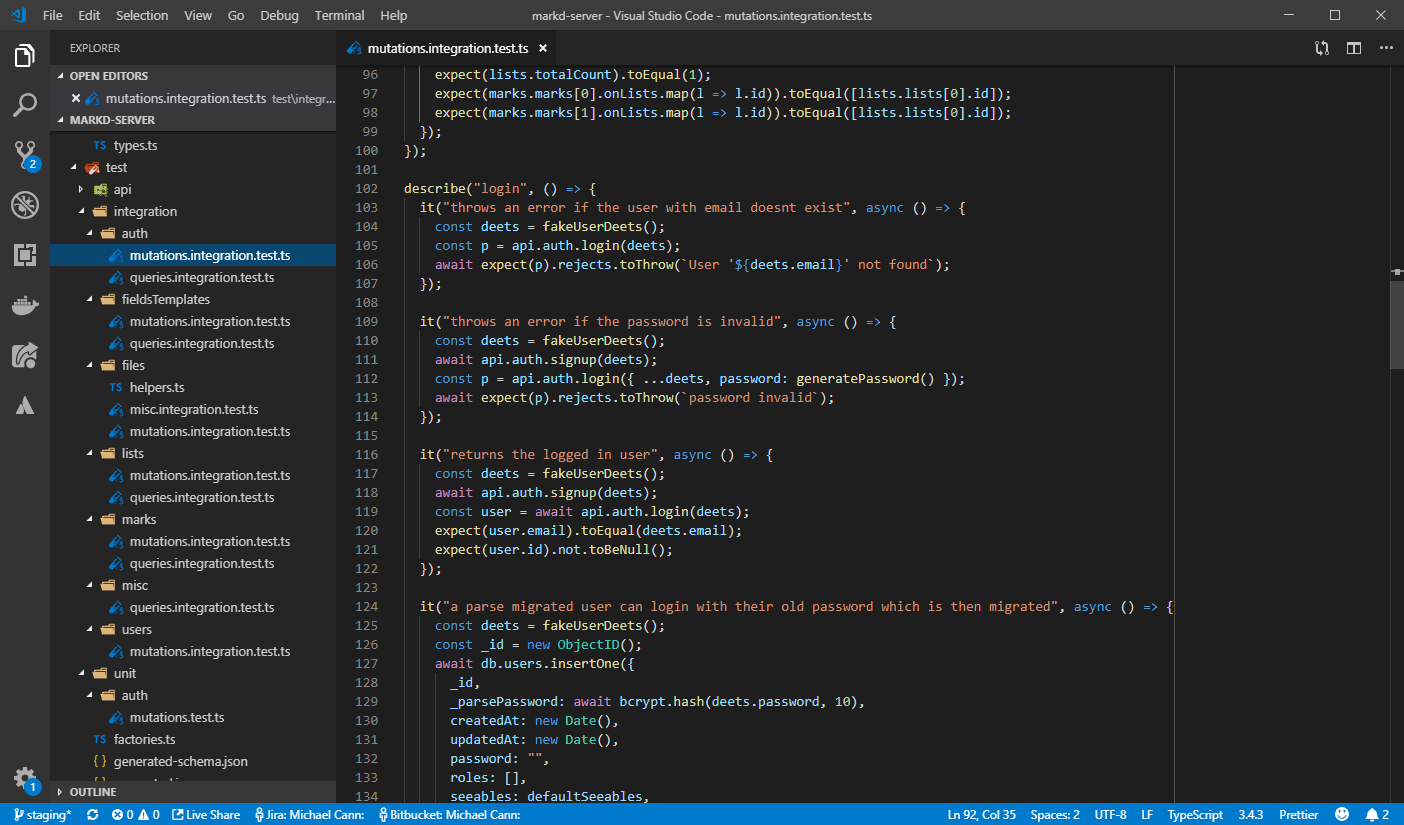Open the Docker panel icon
Image resolution: width=1404 pixels, height=825 pixels.
click(x=25, y=305)
